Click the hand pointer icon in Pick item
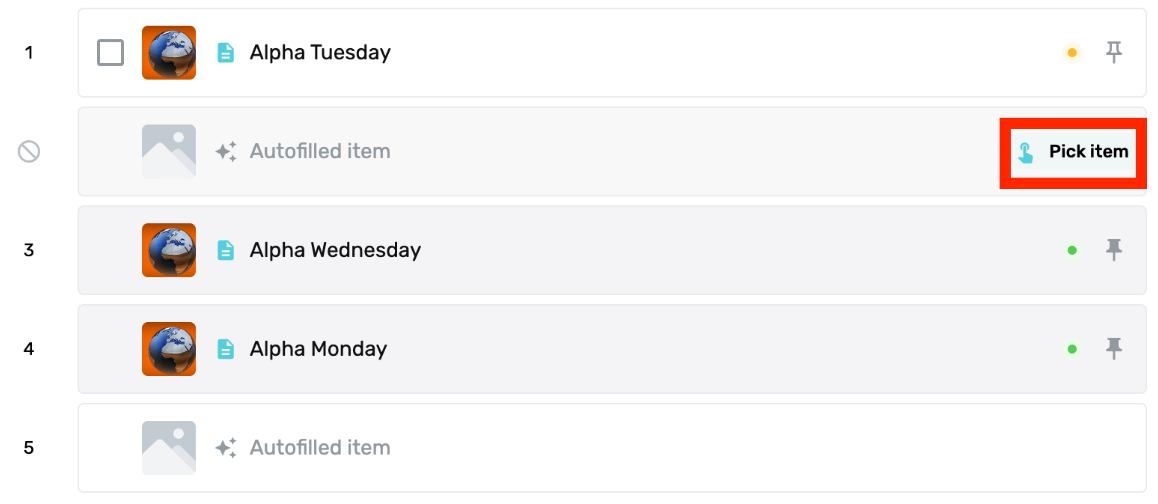This screenshot has height=504, width=1158. [x=1026, y=152]
